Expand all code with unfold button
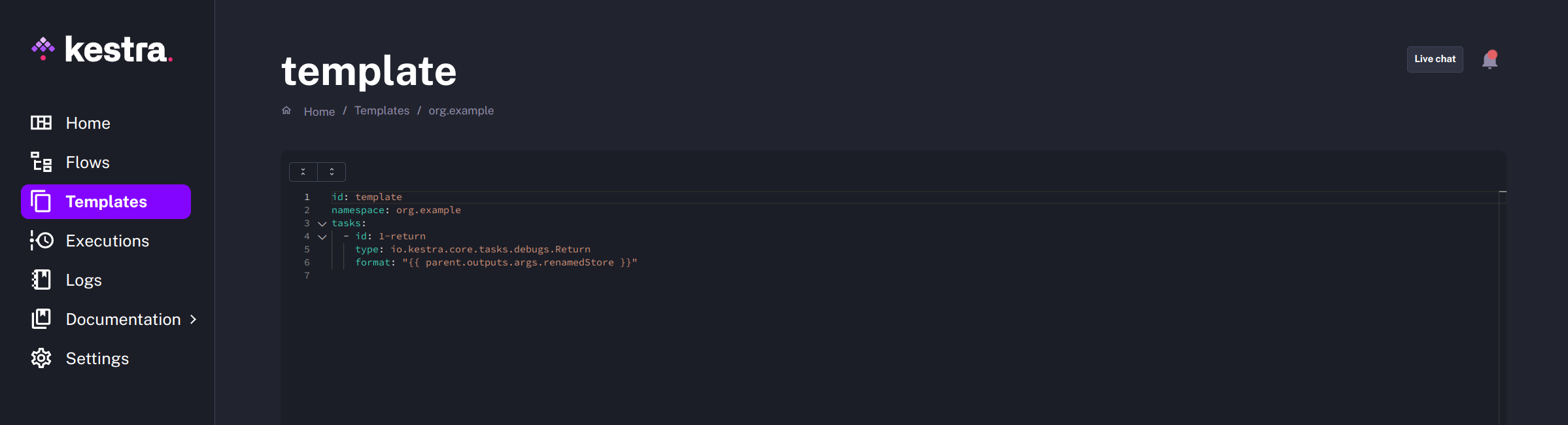This screenshot has width=1568, height=425. click(x=332, y=172)
